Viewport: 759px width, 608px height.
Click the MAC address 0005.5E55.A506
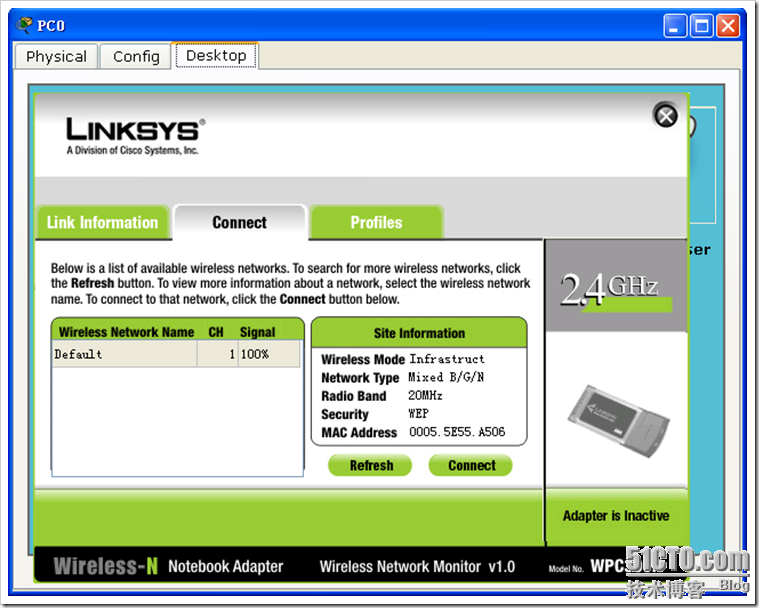click(457, 432)
